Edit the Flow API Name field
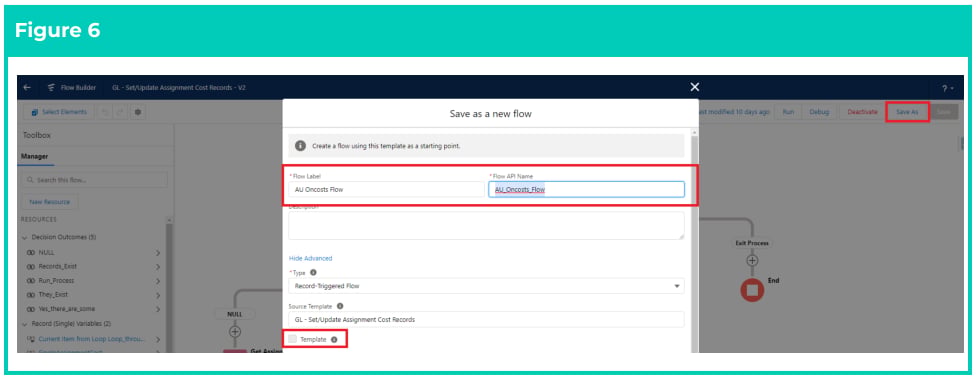 pyautogui.click(x=586, y=190)
